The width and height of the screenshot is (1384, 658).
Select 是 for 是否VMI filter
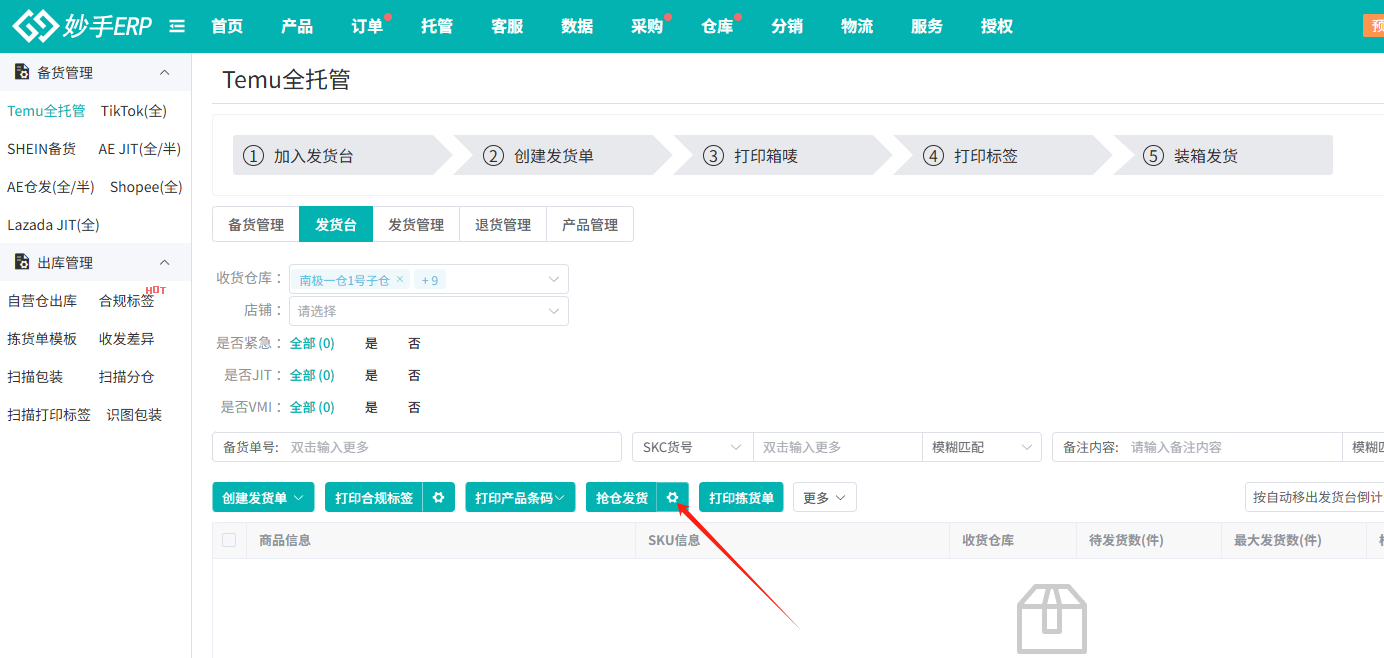pos(371,407)
